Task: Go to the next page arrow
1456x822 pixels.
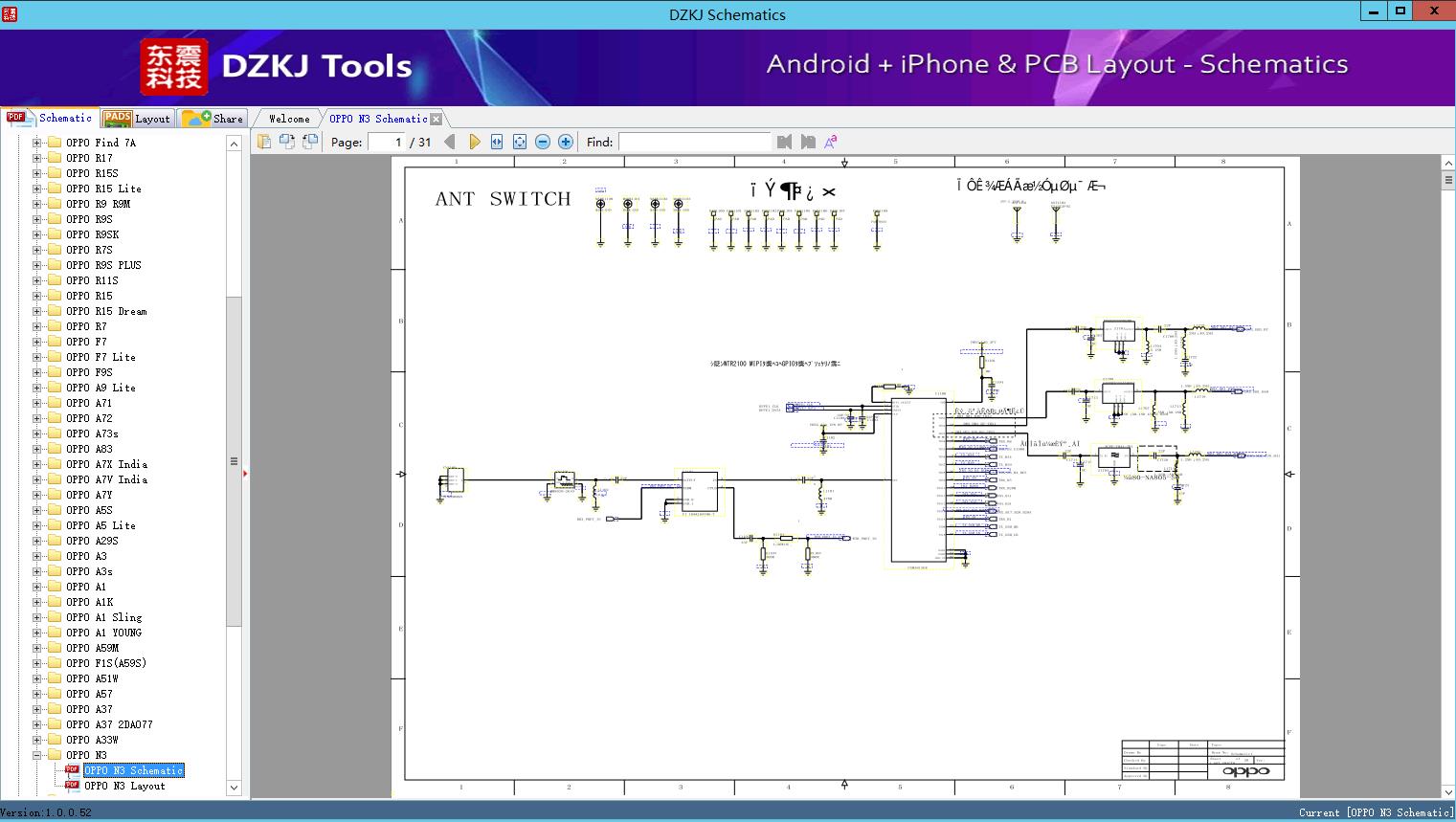Action: point(474,142)
